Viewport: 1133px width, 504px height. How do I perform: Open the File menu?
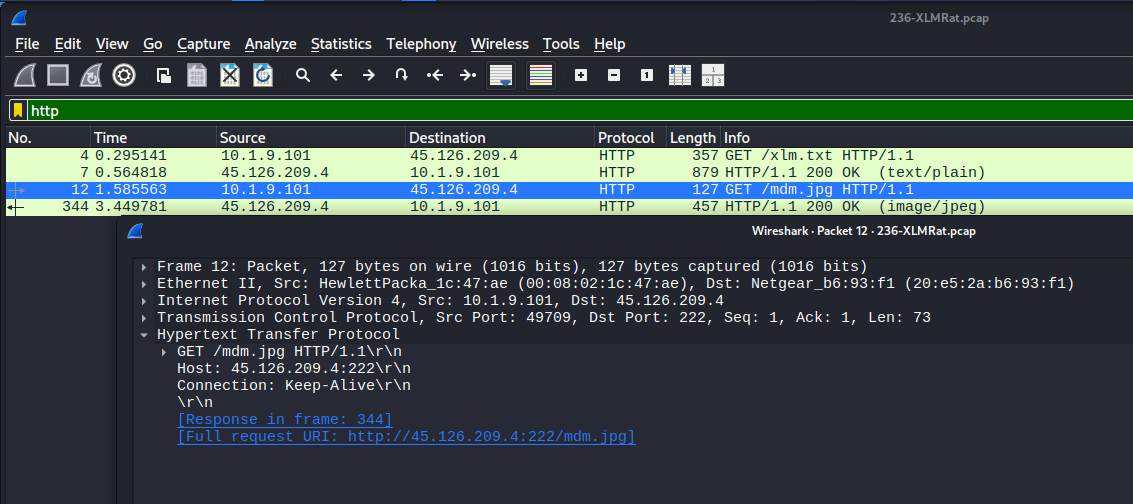27,44
